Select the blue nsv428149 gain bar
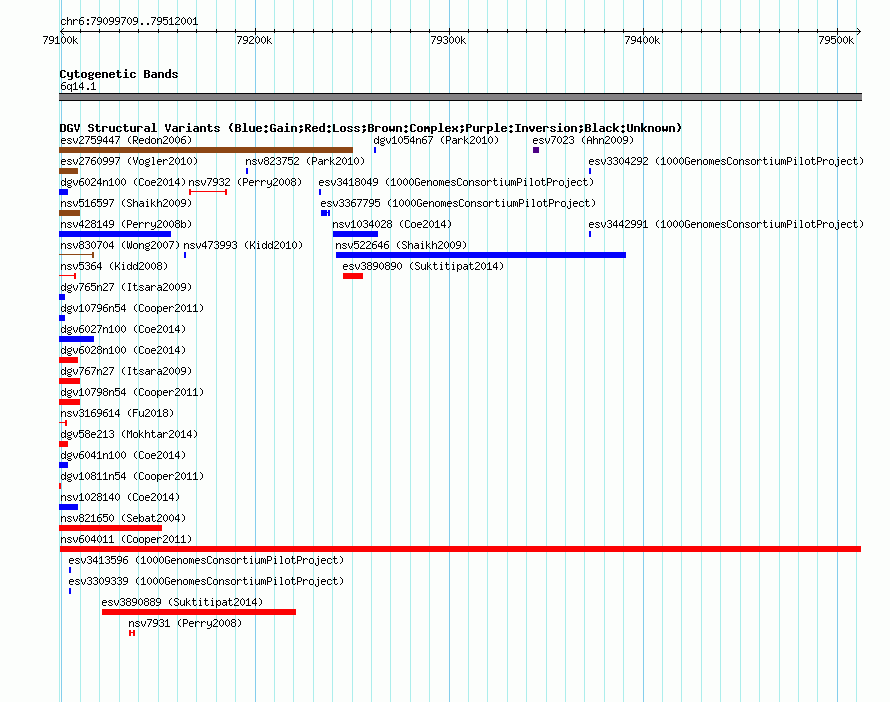The height and width of the screenshot is (702, 890). tap(115, 234)
